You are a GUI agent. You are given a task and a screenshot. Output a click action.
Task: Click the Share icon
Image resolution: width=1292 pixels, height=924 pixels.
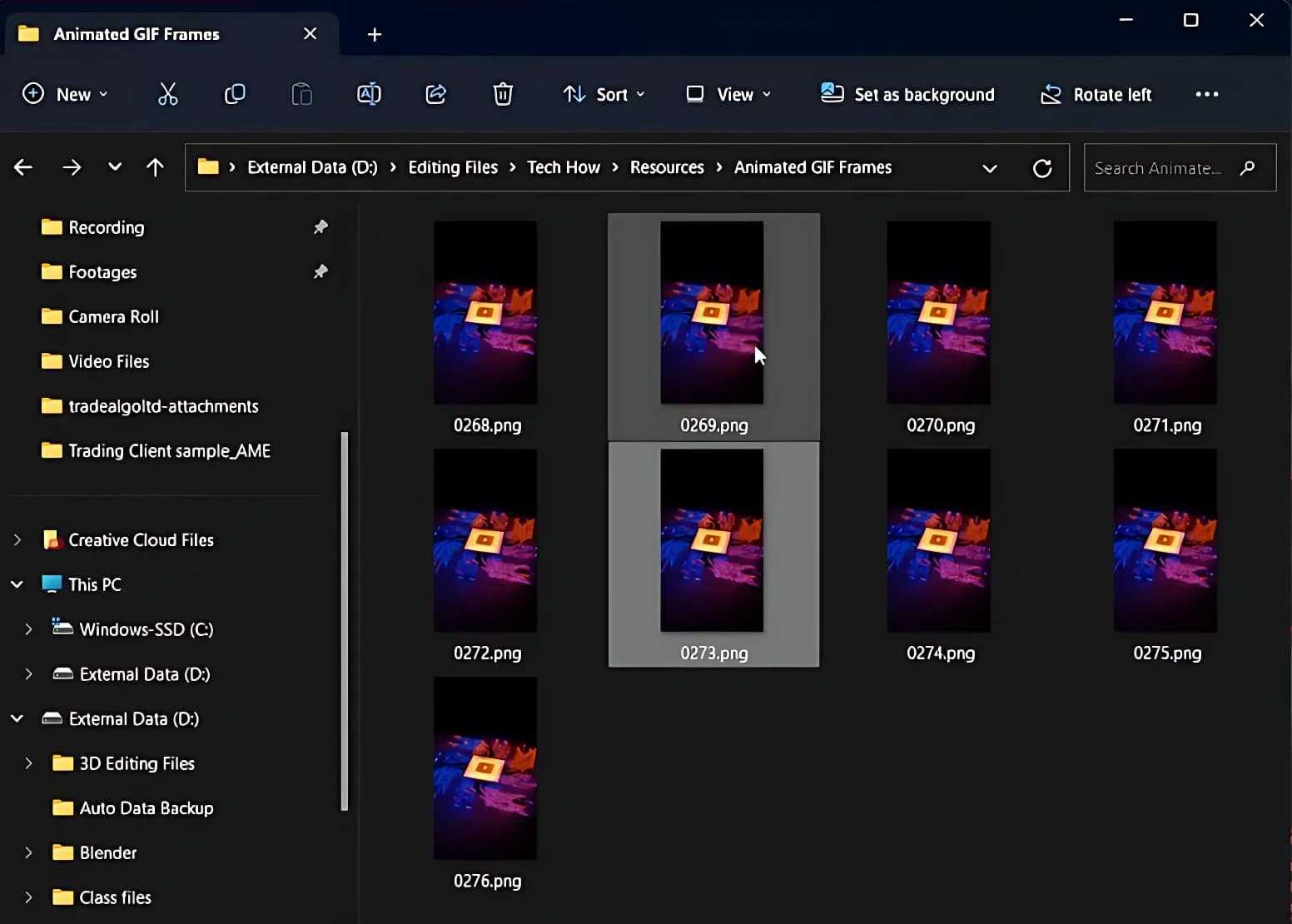coord(436,94)
